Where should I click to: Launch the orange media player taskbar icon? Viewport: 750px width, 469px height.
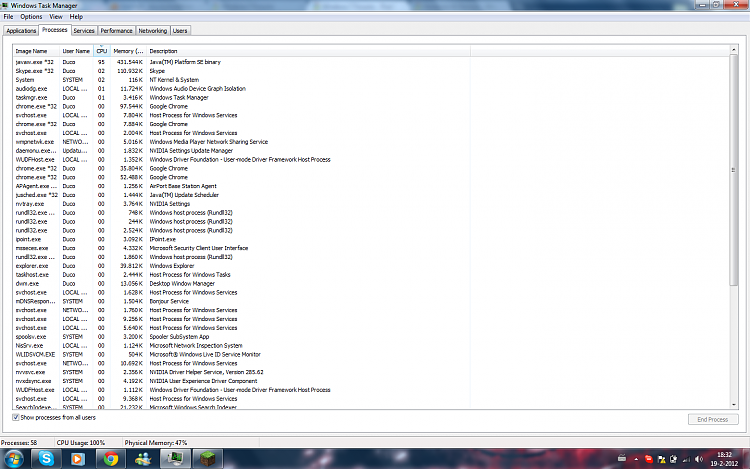pyautogui.click(x=77, y=459)
